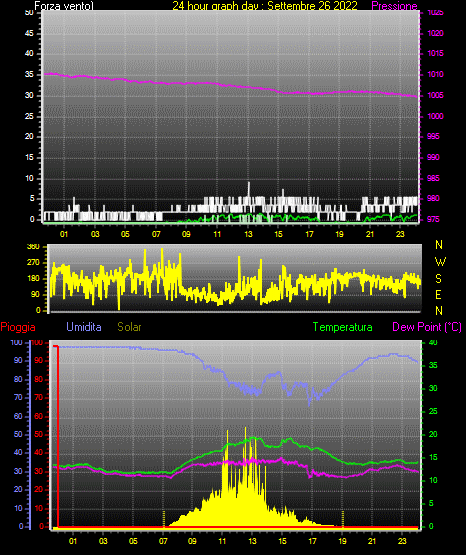The height and width of the screenshot is (555, 466).
Task: Click the magenta Pressione axis title
Action: (x=395, y=6)
